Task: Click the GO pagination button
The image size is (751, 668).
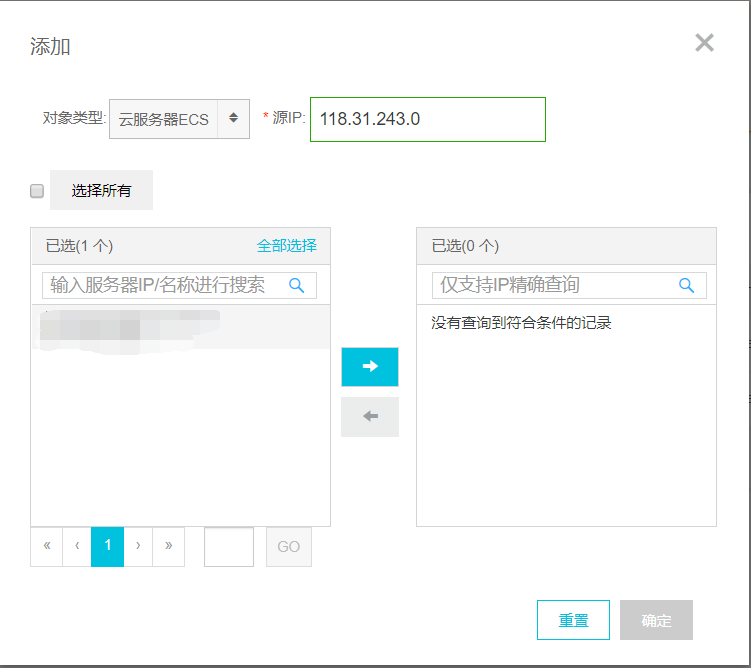Action: pyautogui.click(x=289, y=547)
